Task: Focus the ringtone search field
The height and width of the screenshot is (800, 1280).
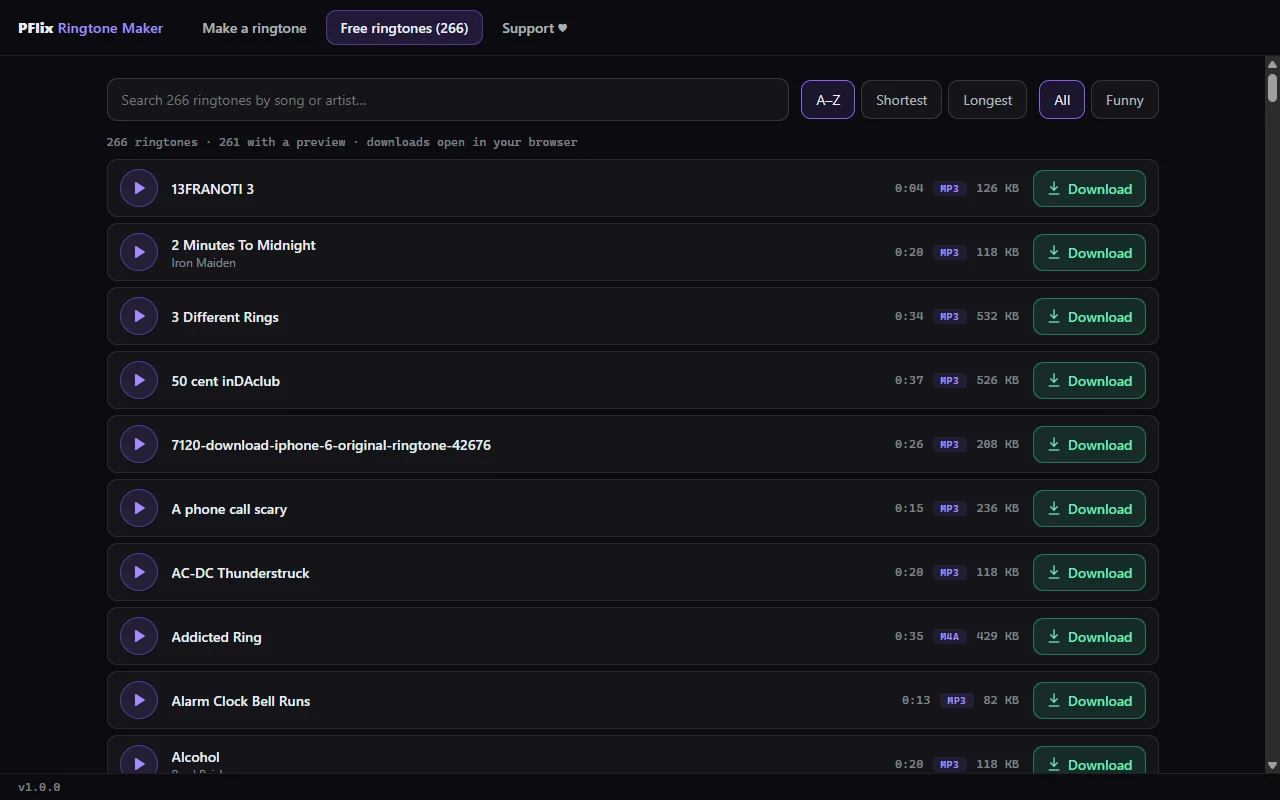Action: coord(448,100)
